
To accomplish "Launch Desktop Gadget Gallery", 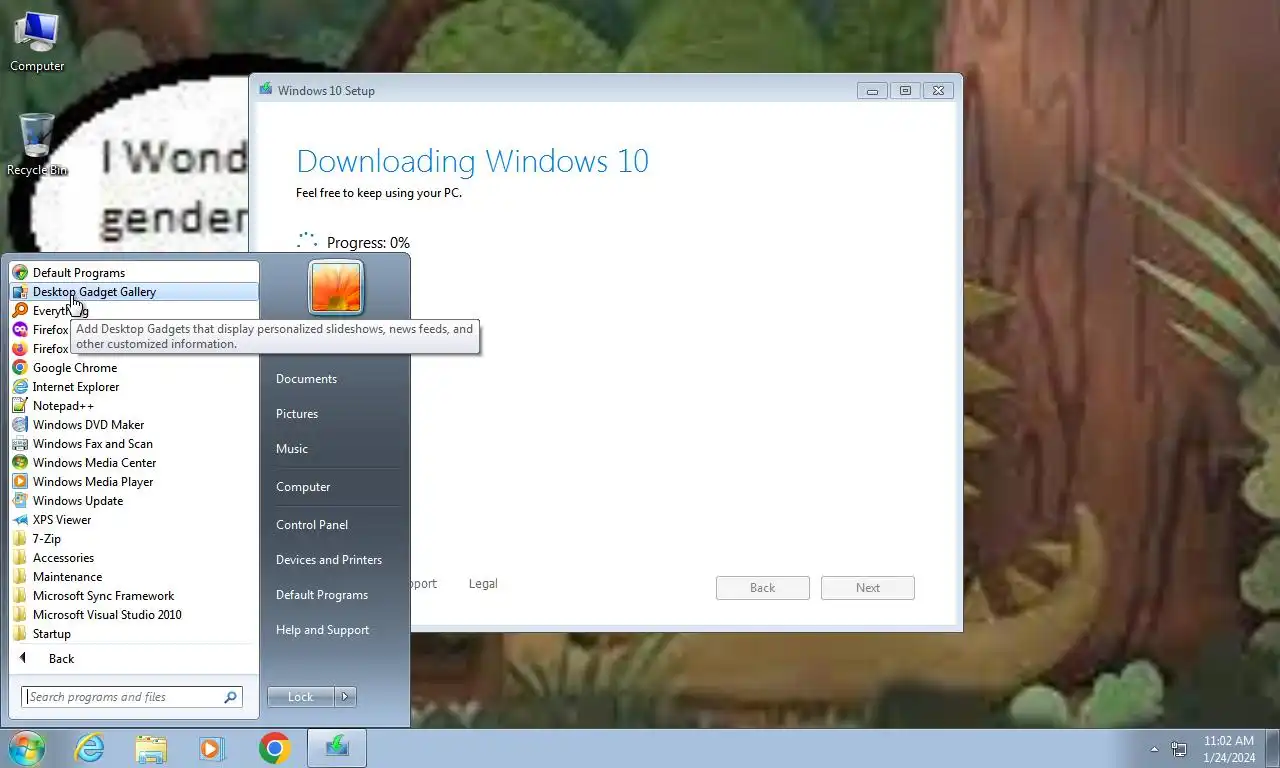I will tap(134, 291).
